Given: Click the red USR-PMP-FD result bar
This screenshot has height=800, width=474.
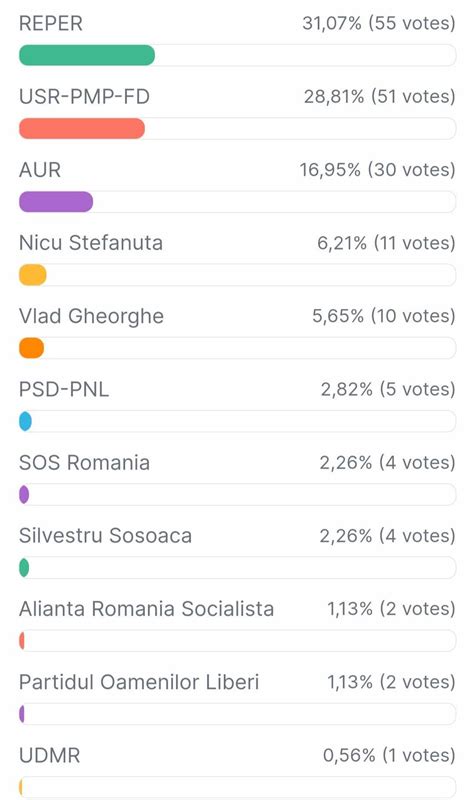Looking at the screenshot, I should point(82,129).
